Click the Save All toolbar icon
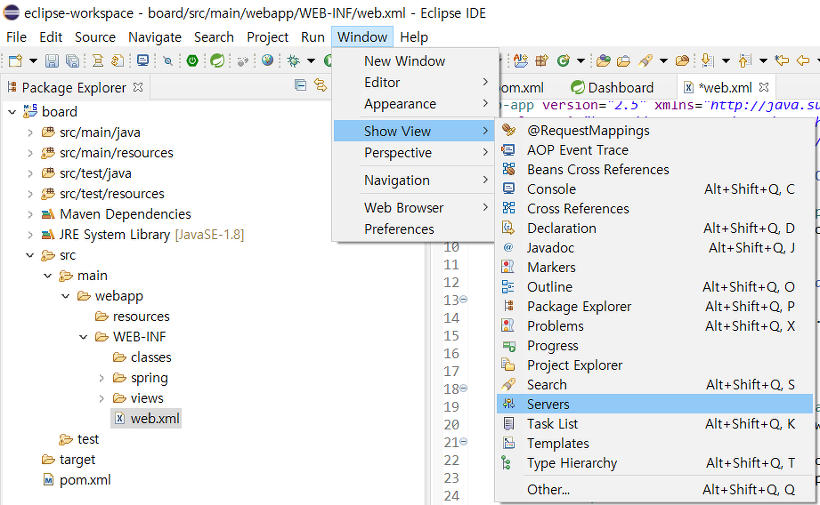 [72, 61]
